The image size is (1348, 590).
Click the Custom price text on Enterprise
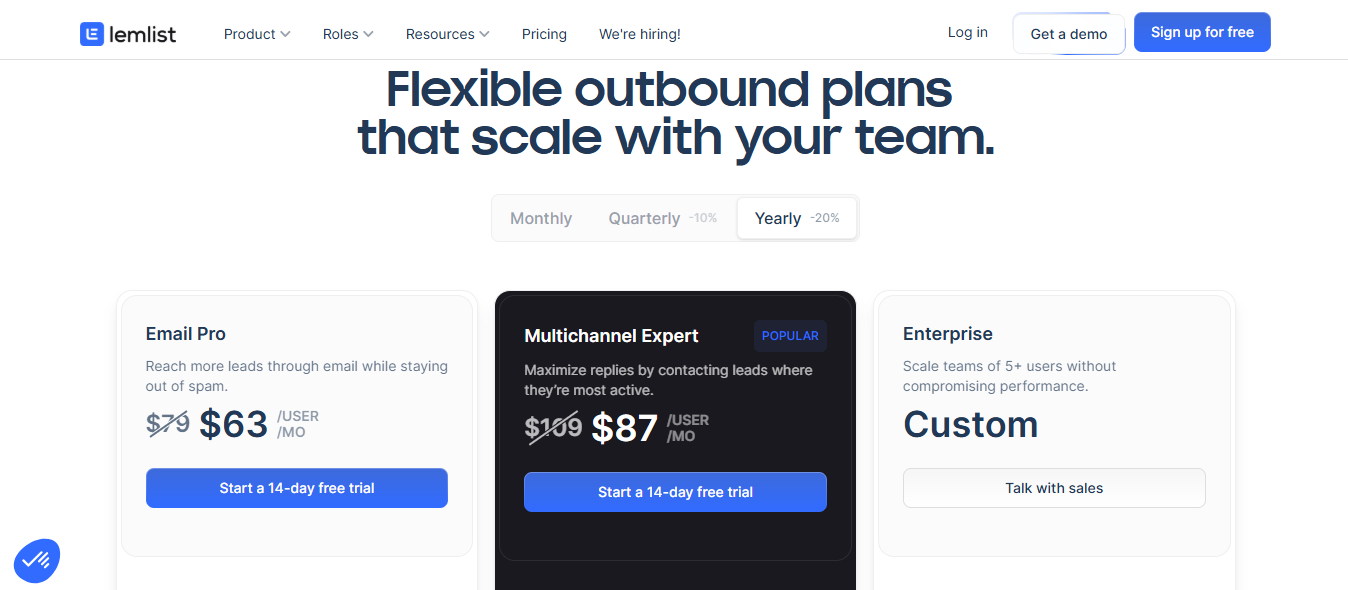(970, 425)
